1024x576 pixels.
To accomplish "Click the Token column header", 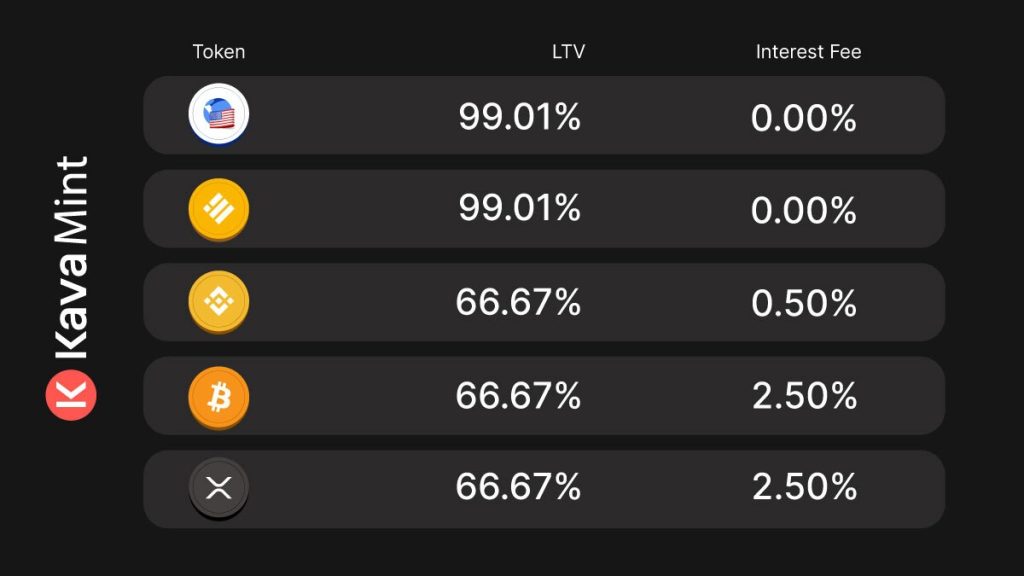I will (x=219, y=52).
